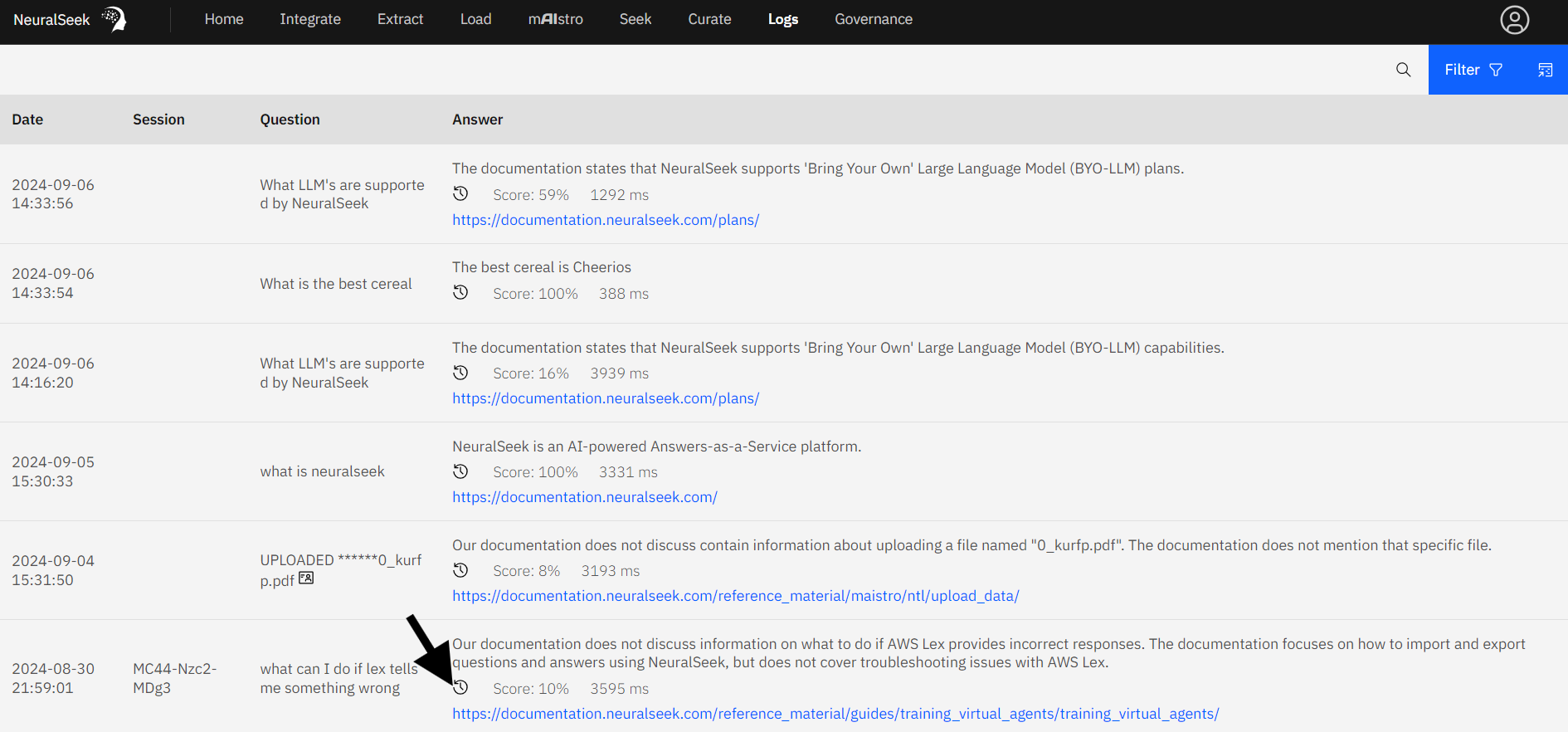The width and height of the screenshot is (1568, 732).
Task: Click the clock icon beside Score: 8%
Action: tap(460, 569)
